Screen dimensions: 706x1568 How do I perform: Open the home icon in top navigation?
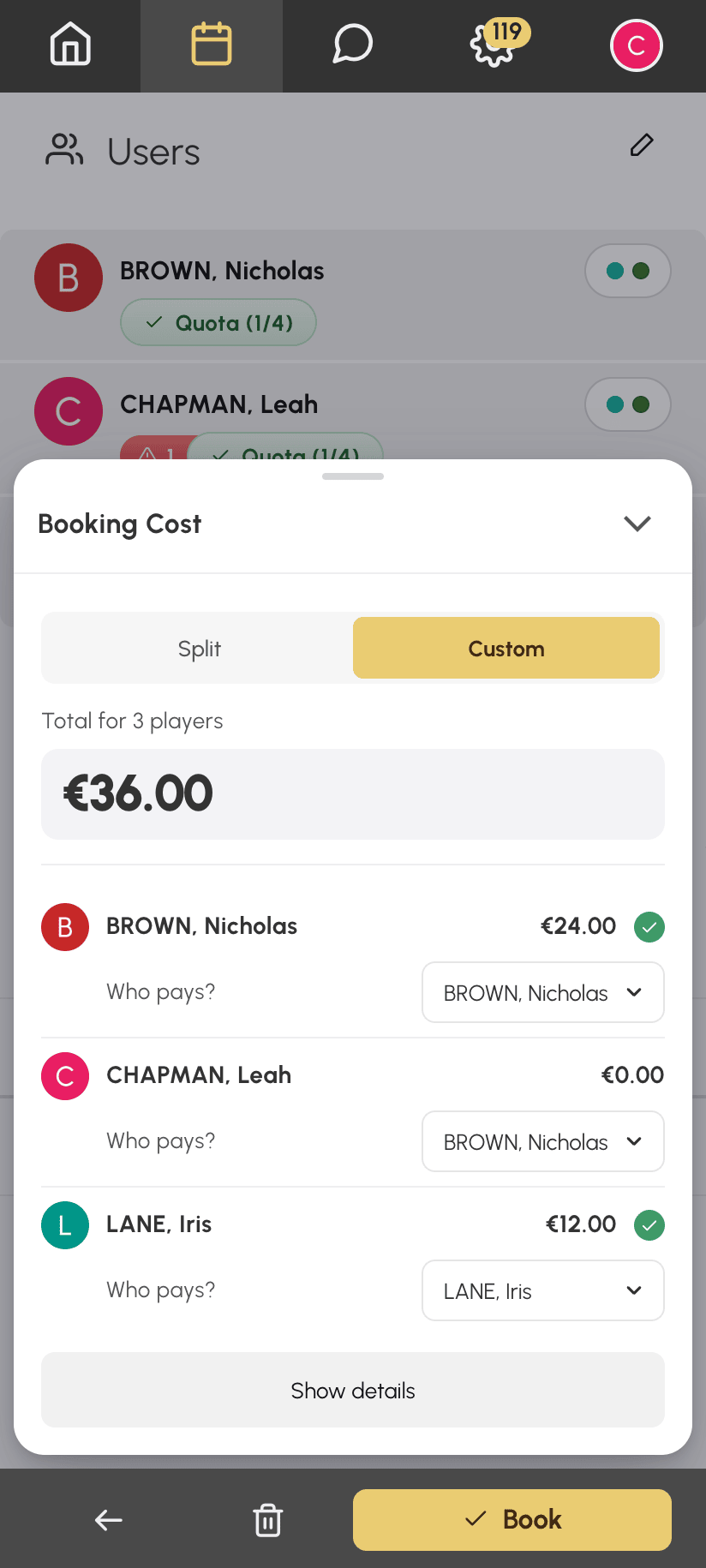coord(70,45)
